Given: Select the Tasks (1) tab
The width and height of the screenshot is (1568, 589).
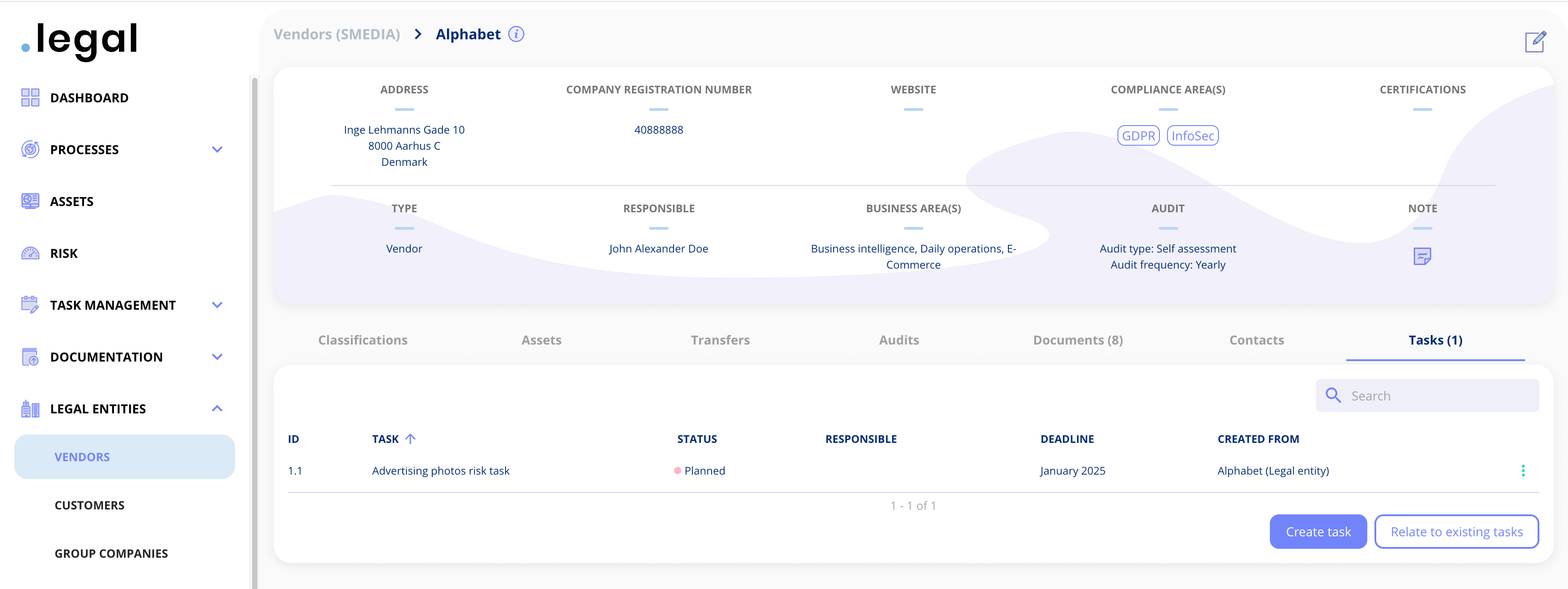Looking at the screenshot, I should click(x=1435, y=340).
